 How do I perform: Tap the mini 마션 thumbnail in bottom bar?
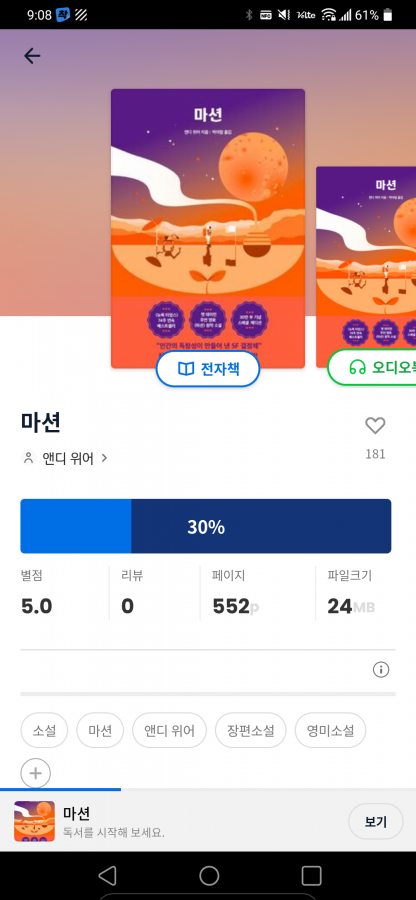(x=34, y=821)
